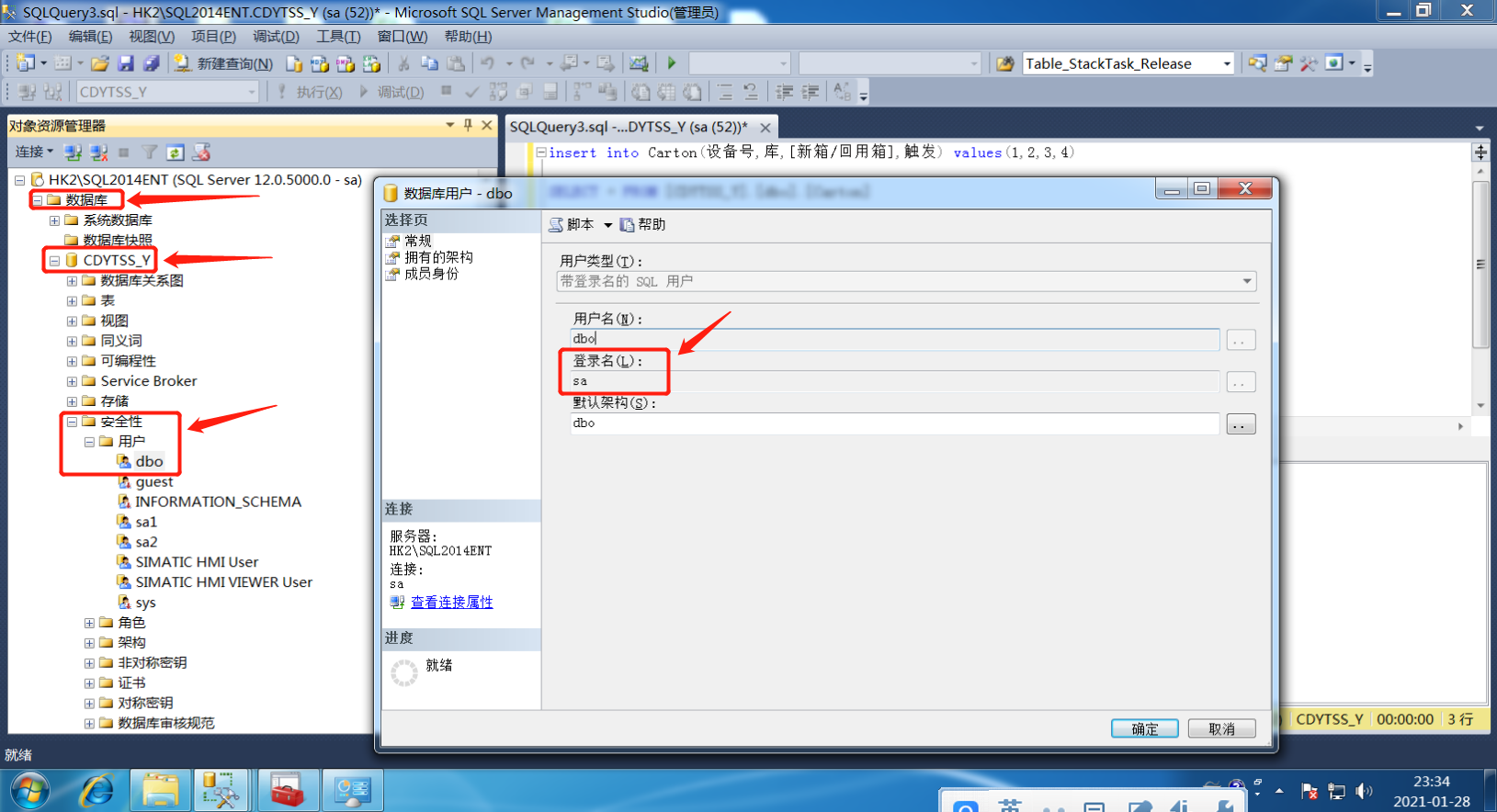Click the browse button beside 默认架构
Viewport: 1497px width, 812px height.
(x=1241, y=424)
